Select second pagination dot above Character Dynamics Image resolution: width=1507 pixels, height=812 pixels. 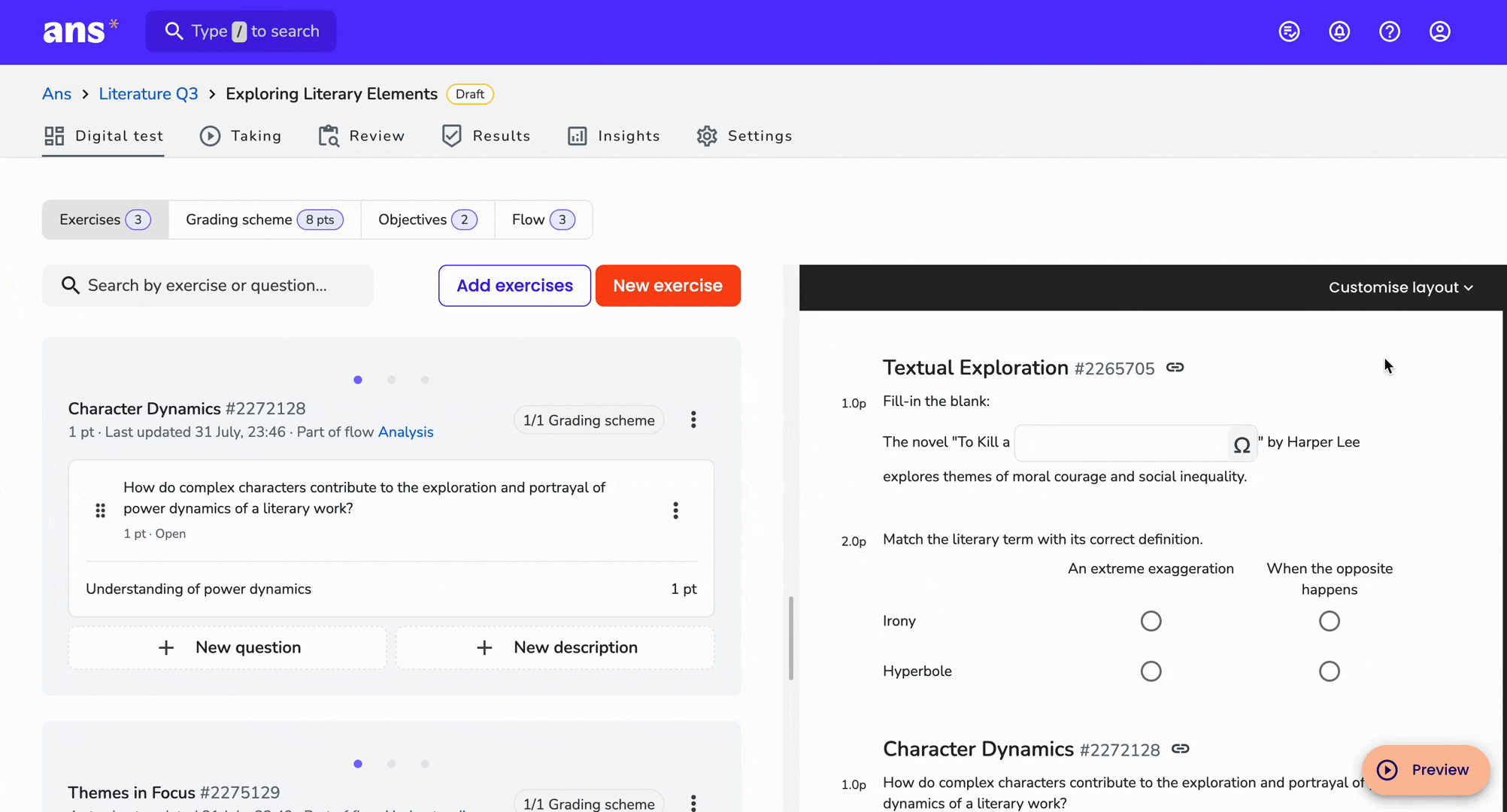(391, 380)
